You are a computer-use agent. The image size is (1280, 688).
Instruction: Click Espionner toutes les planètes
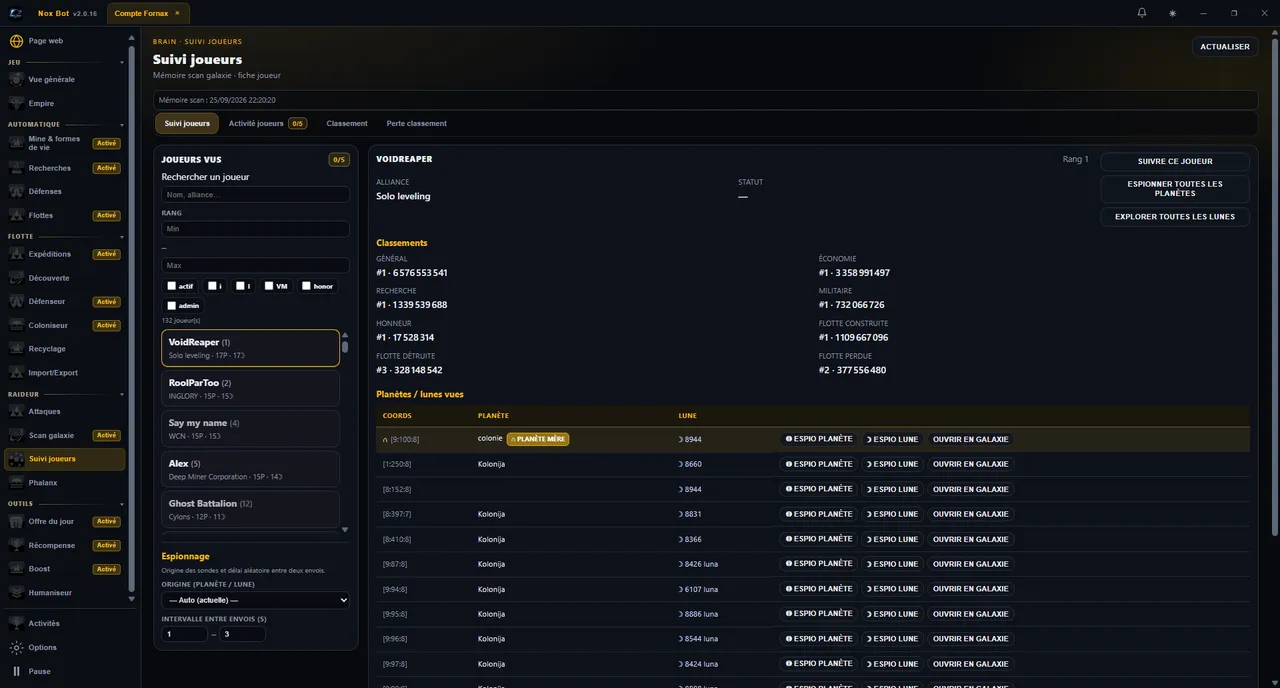tap(1175, 188)
